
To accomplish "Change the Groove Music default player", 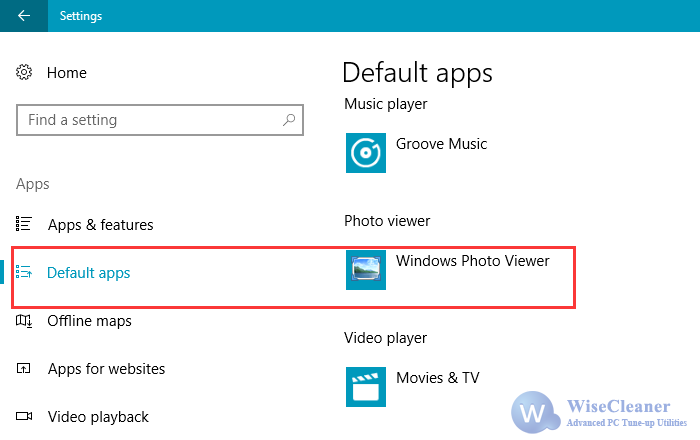I will tap(441, 144).
